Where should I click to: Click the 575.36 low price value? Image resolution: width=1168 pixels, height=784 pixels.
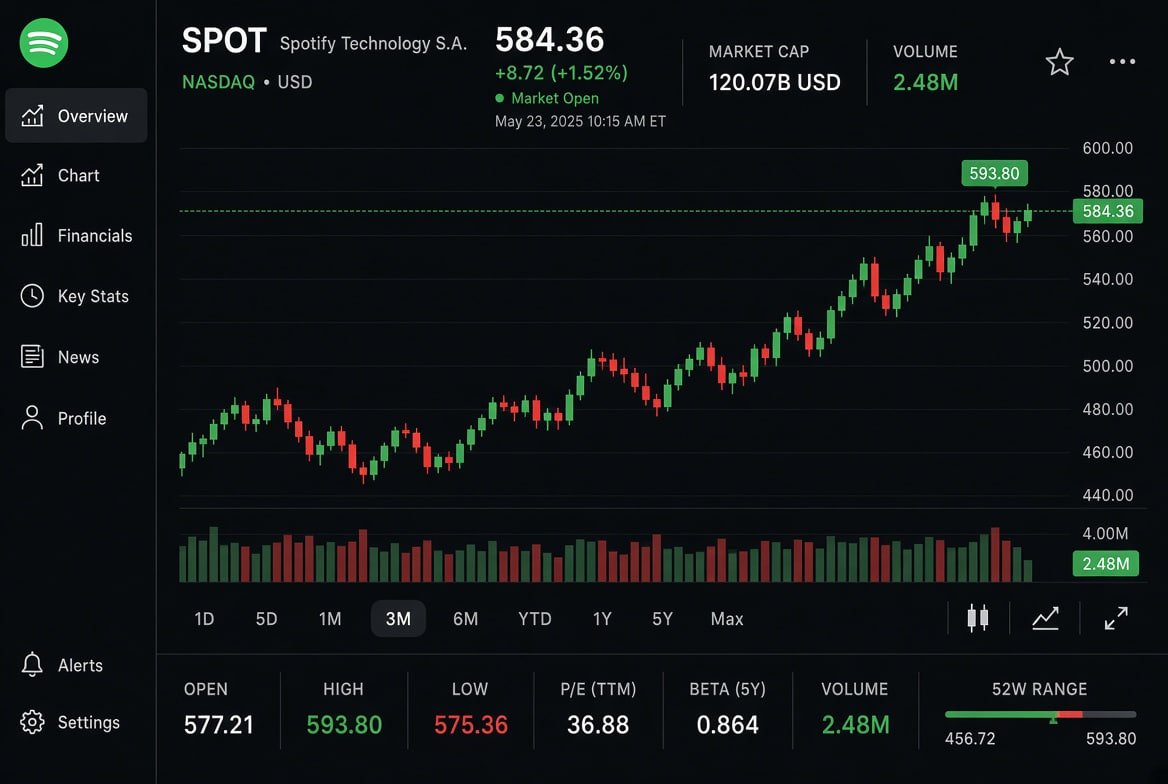[471, 724]
